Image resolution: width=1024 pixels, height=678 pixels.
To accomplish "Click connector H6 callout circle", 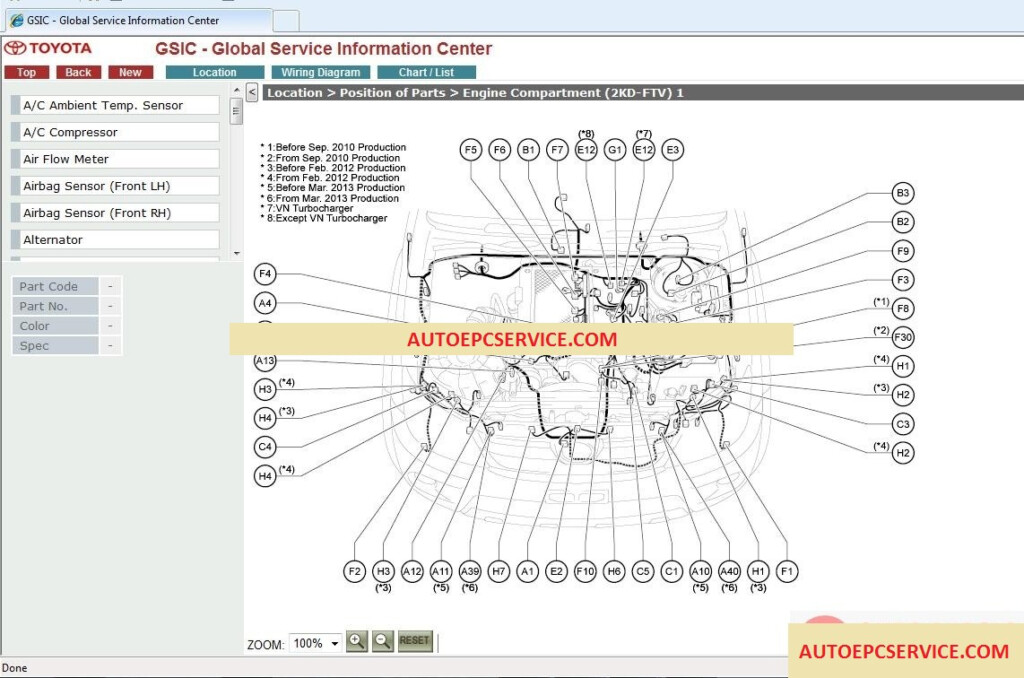I will pos(614,572).
